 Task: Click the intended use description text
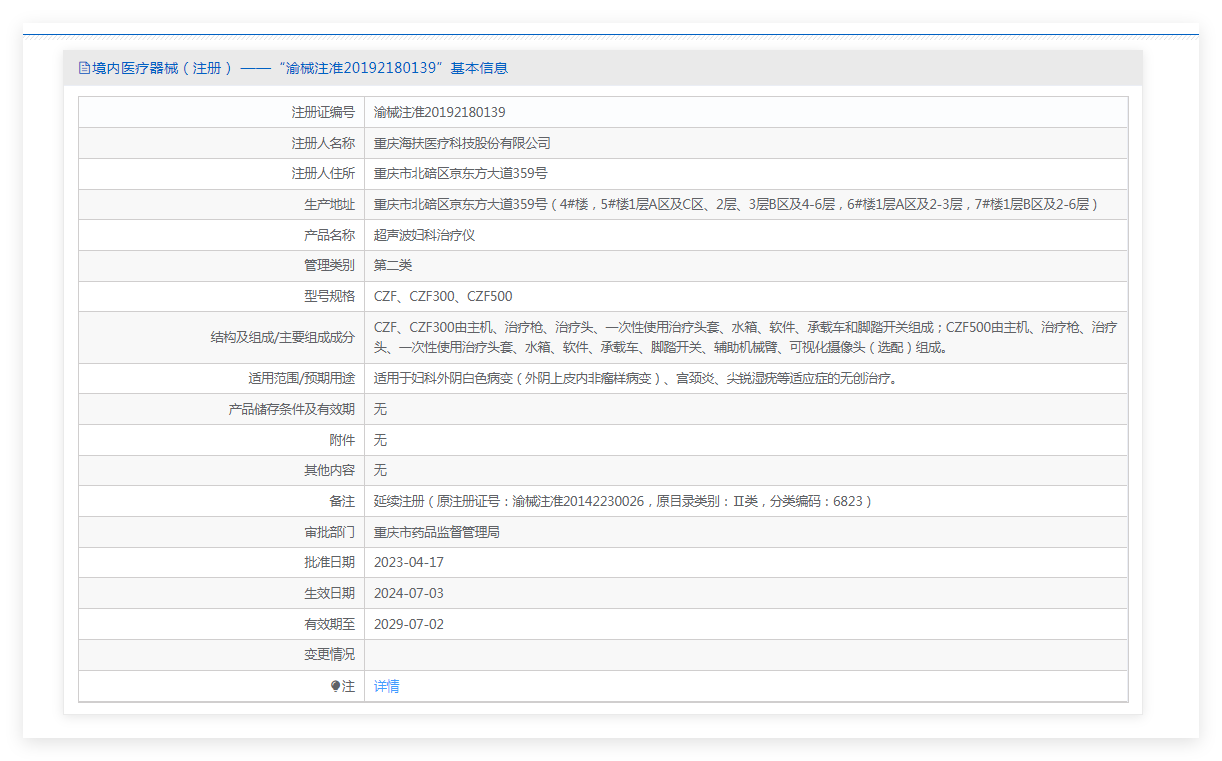tap(635, 378)
